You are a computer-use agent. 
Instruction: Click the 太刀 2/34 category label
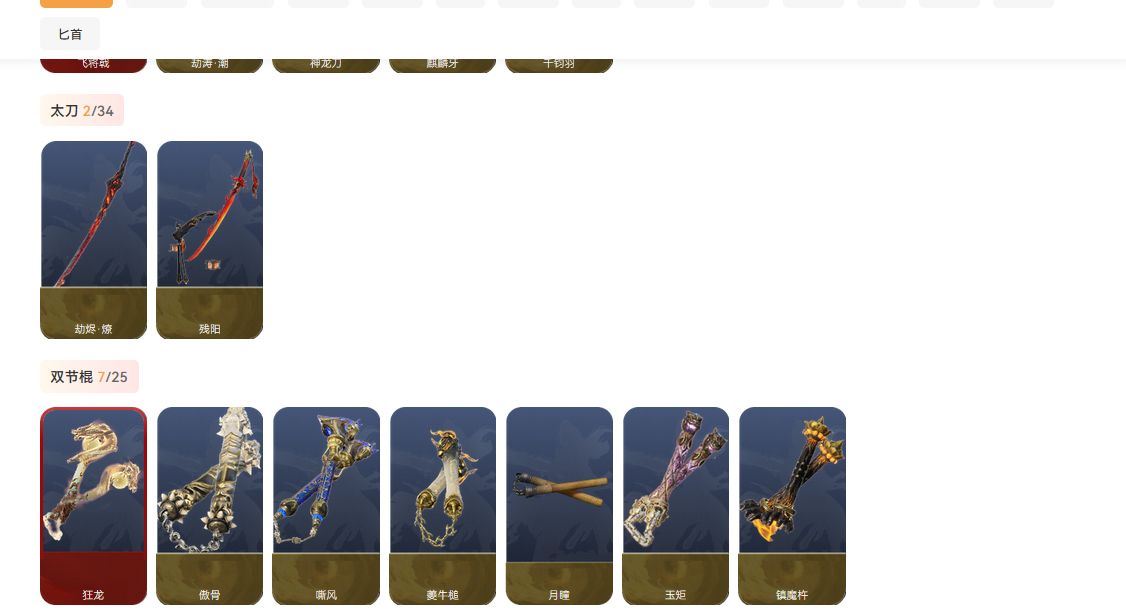[x=82, y=111]
